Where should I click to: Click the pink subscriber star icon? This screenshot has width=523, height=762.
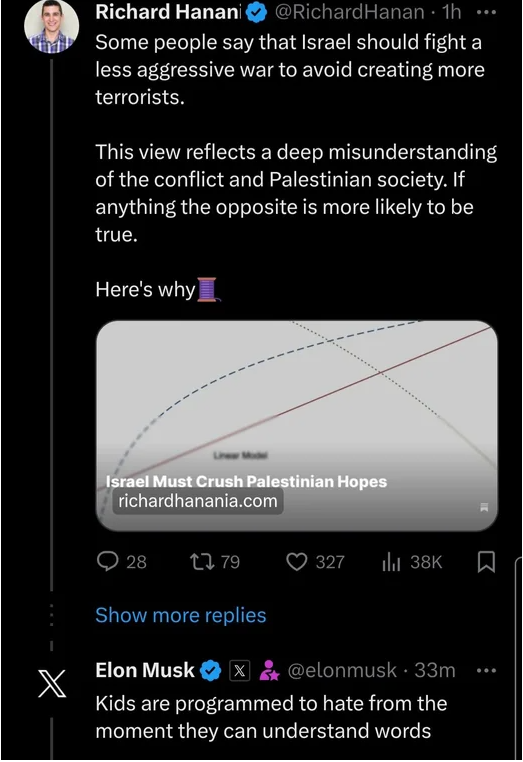[269, 671]
